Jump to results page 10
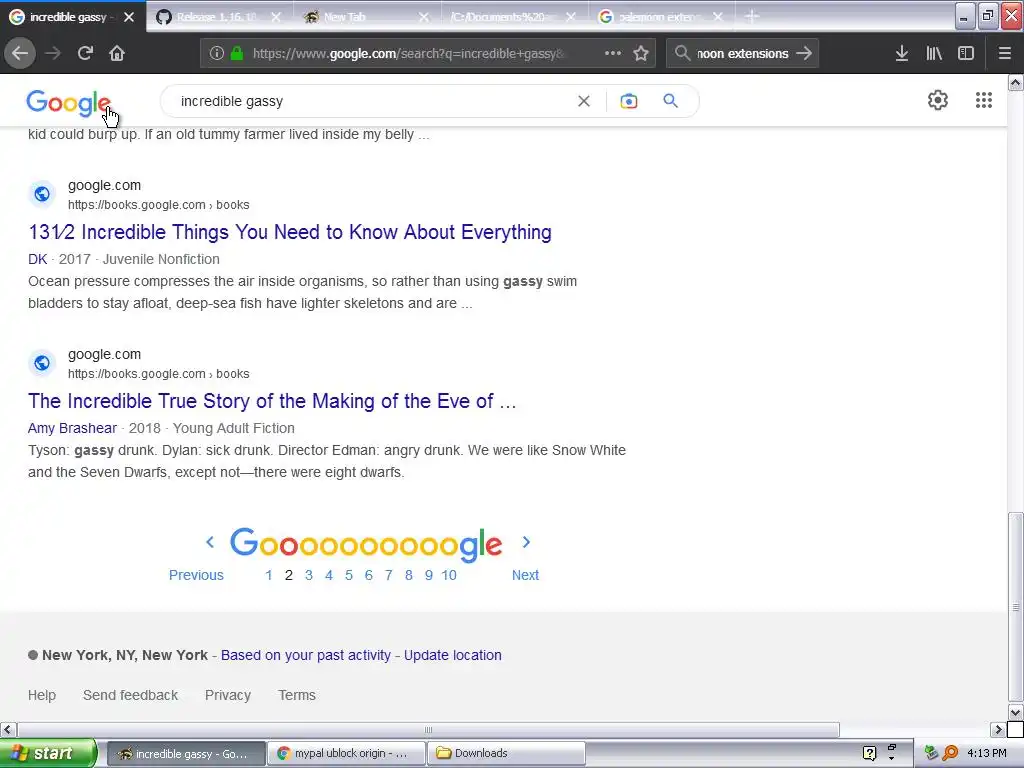The image size is (1024, 768). pyautogui.click(x=449, y=575)
